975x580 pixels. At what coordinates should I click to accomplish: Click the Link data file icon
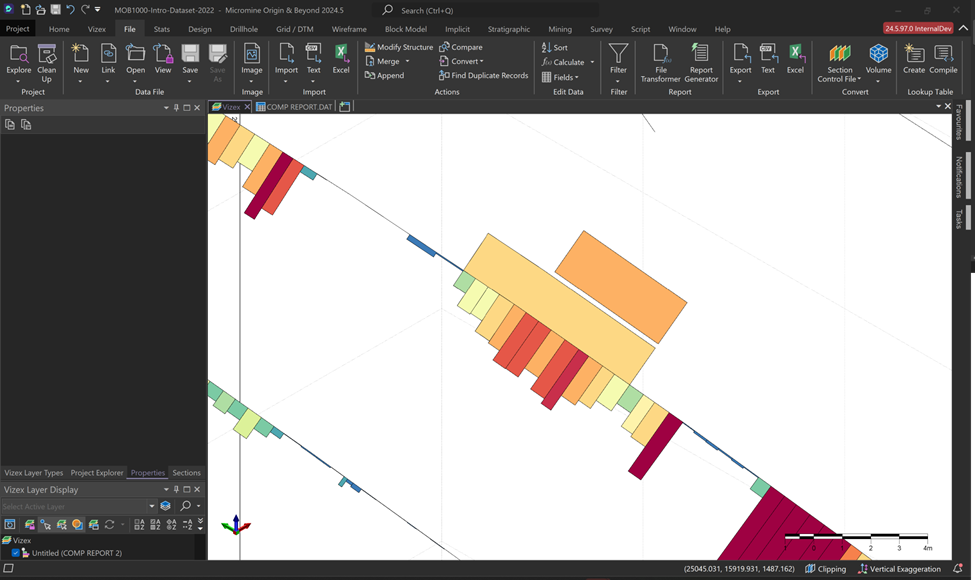pos(108,58)
